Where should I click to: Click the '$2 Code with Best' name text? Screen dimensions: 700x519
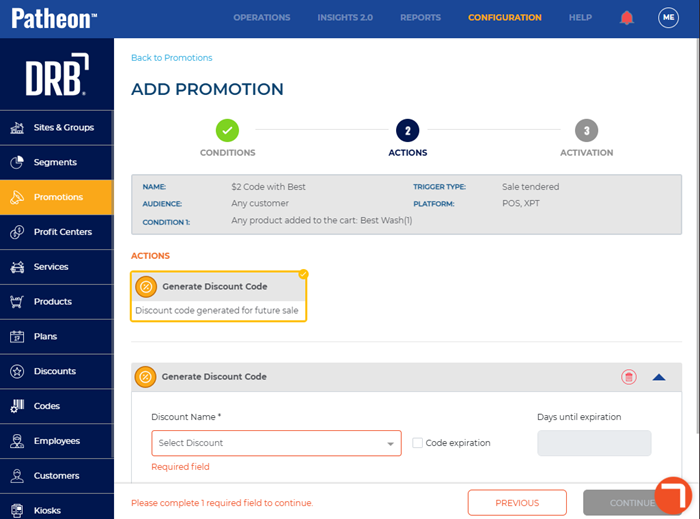click(x=268, y=187)
